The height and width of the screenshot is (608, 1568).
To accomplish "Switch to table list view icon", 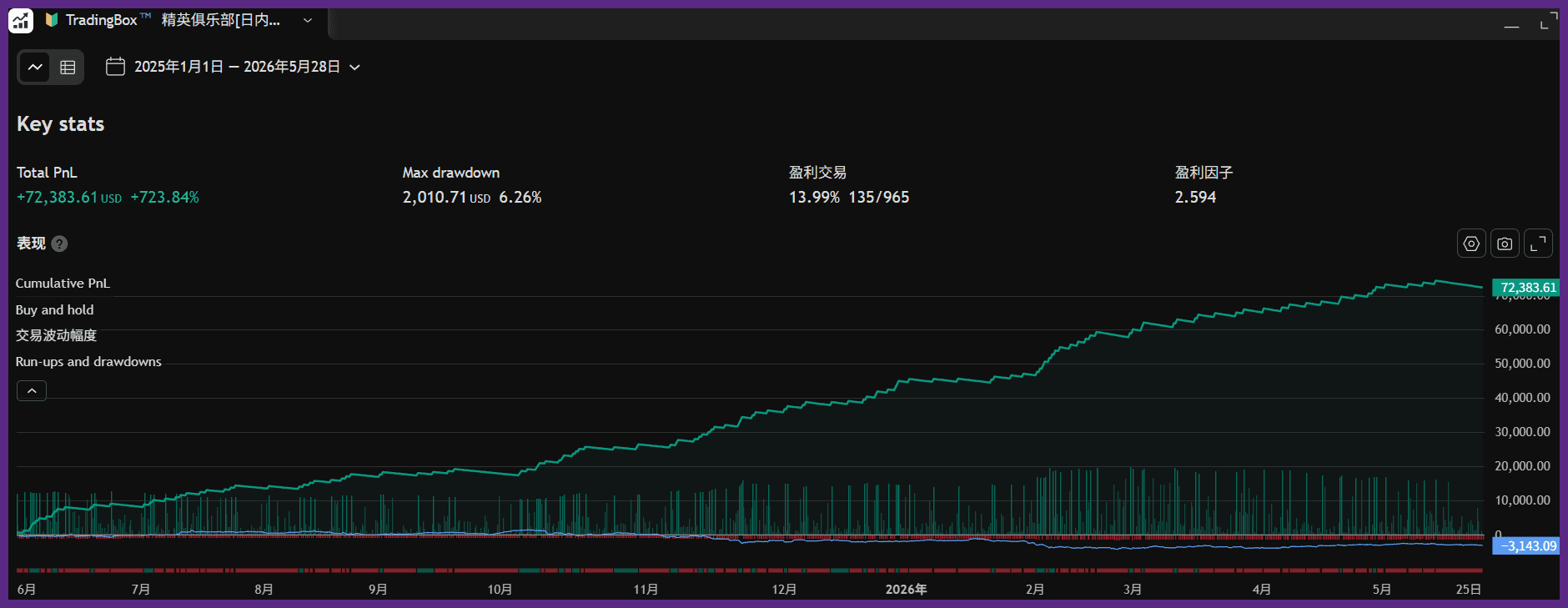I will 68,67.
